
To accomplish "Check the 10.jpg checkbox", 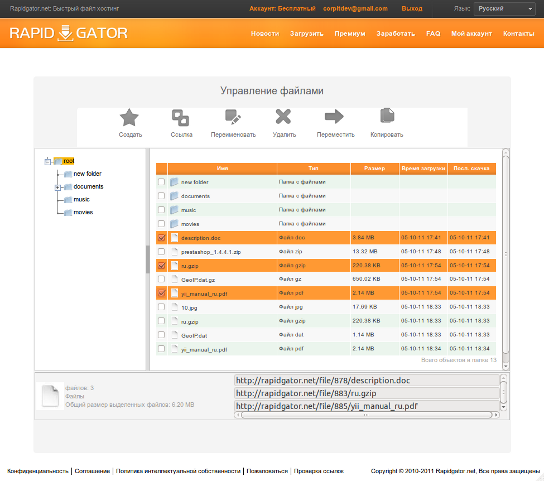I will pyautogui.click(x=161, y=307).
